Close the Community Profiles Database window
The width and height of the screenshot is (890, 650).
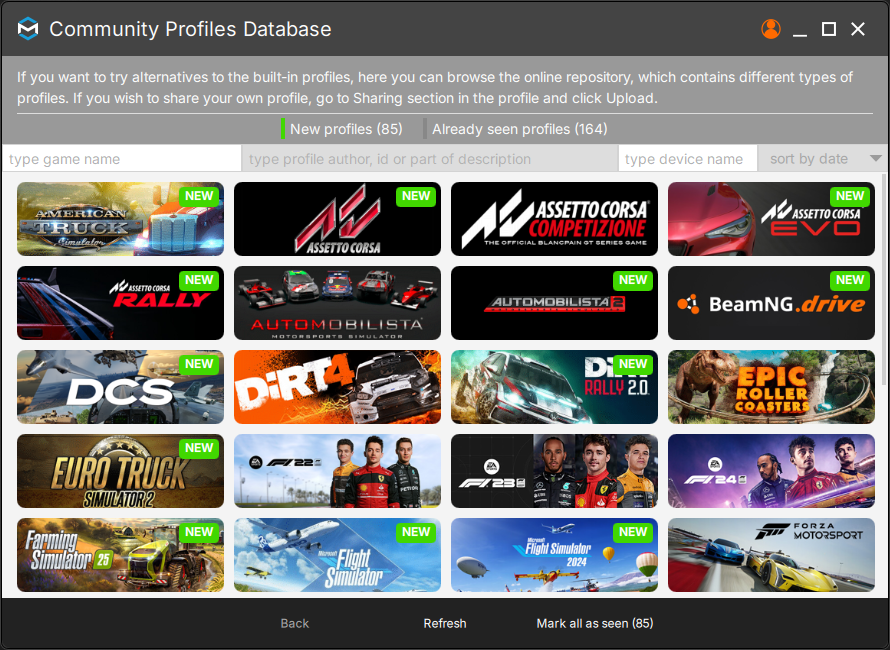[x=858, y=29]
